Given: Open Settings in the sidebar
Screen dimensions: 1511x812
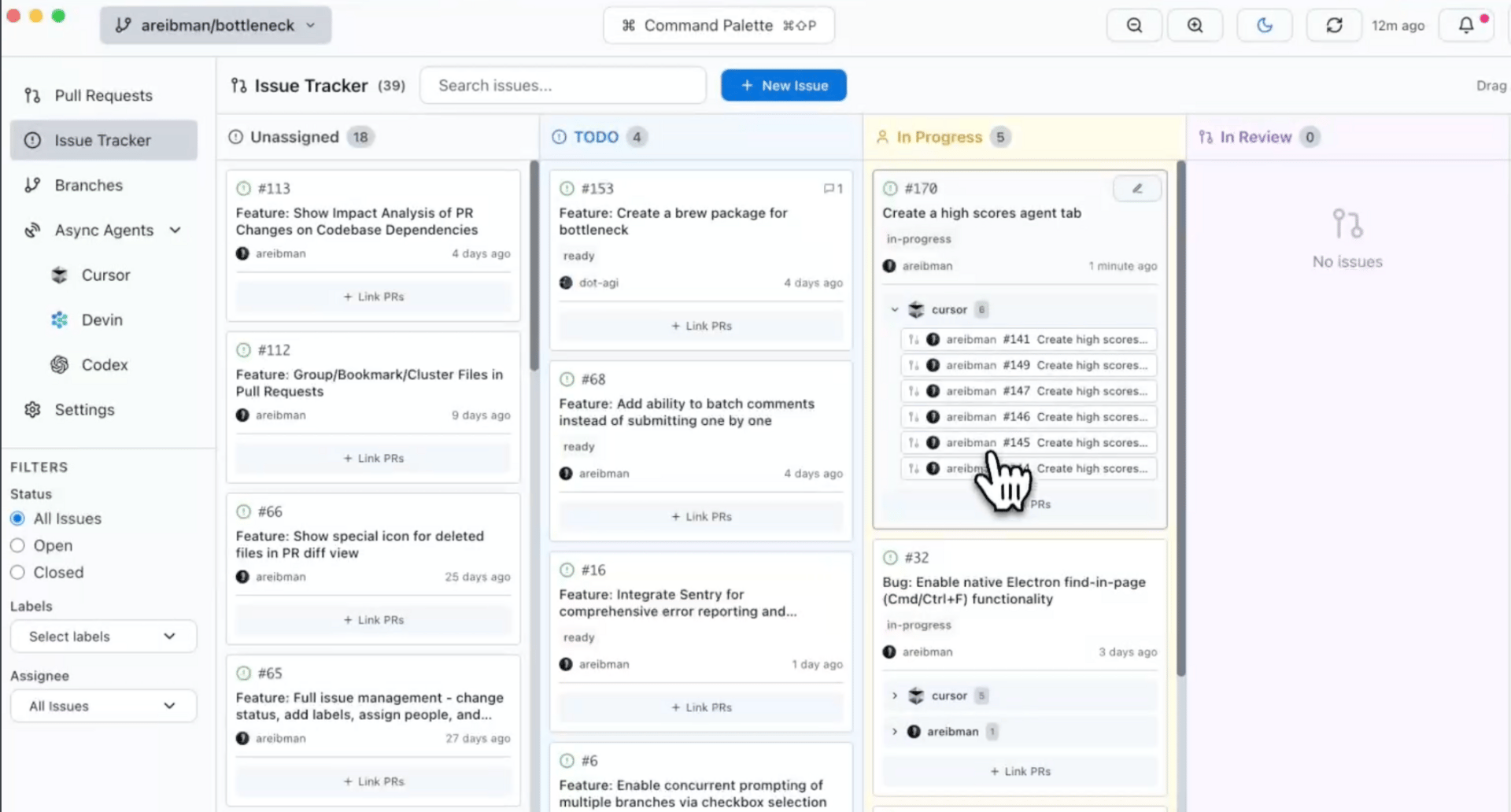Looking at the screenshot, I should click(103, 410).
